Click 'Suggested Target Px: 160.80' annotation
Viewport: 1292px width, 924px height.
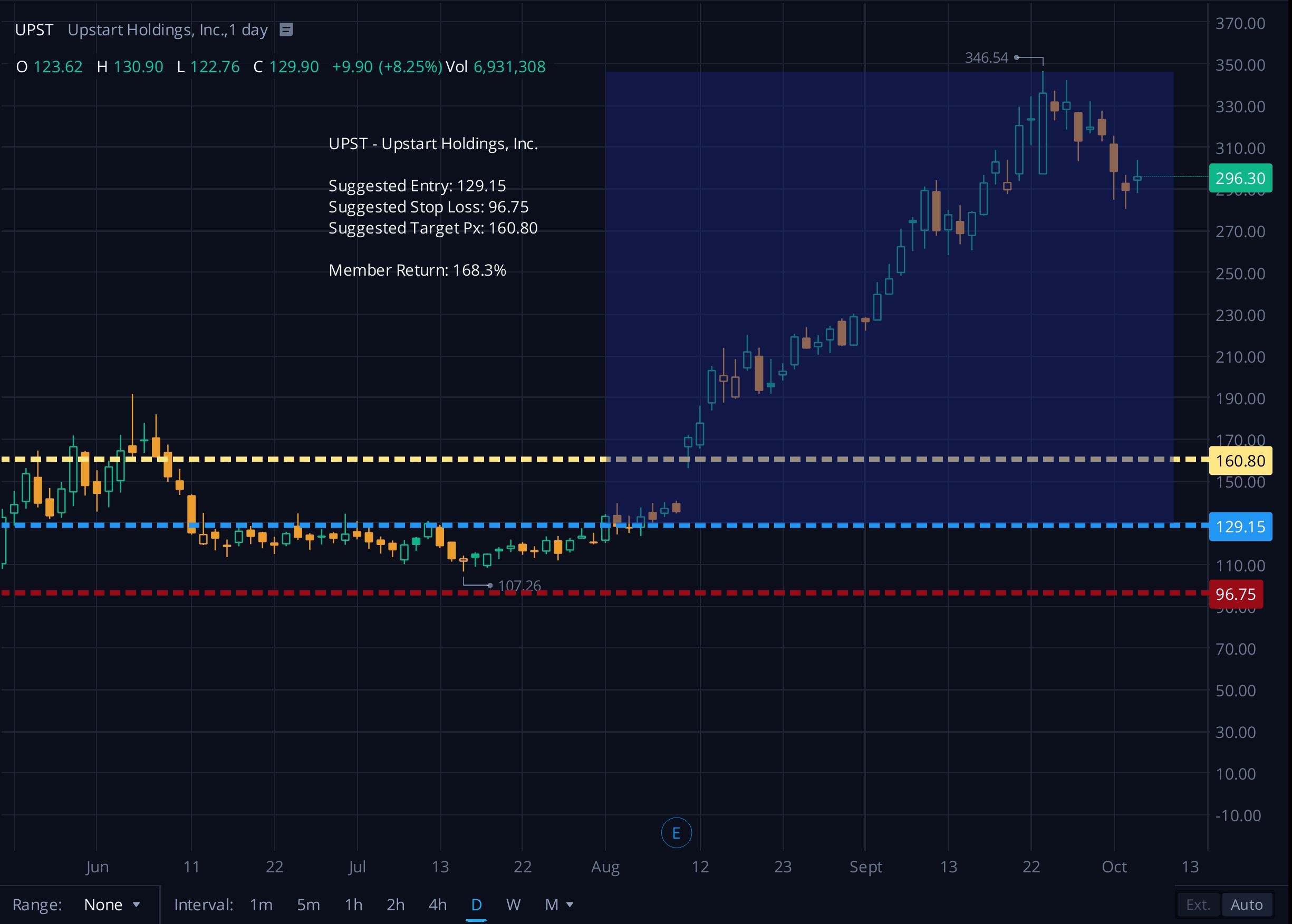[x=433, y=228]
